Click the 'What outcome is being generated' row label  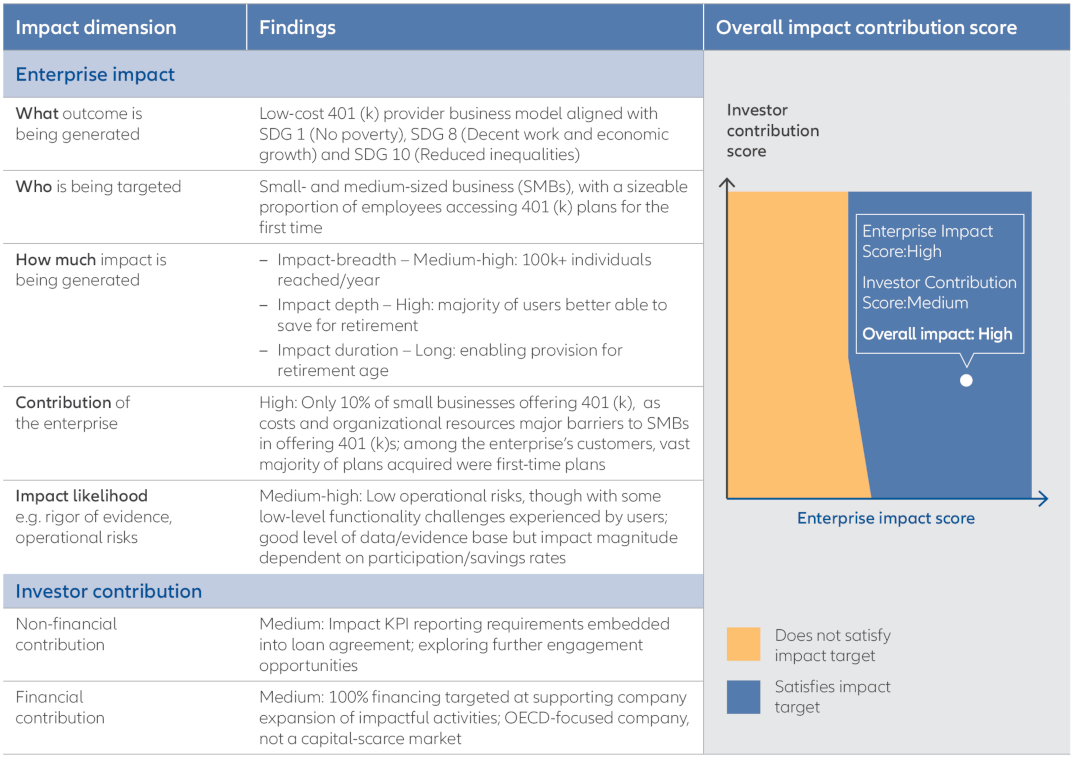click(78, 124)
